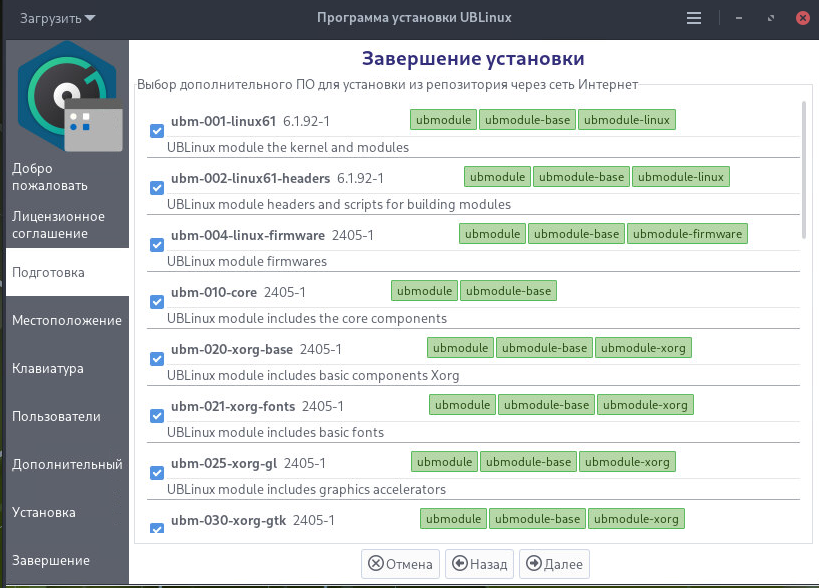Click the ubm-020-xorg-base package name

click(231, 349)
